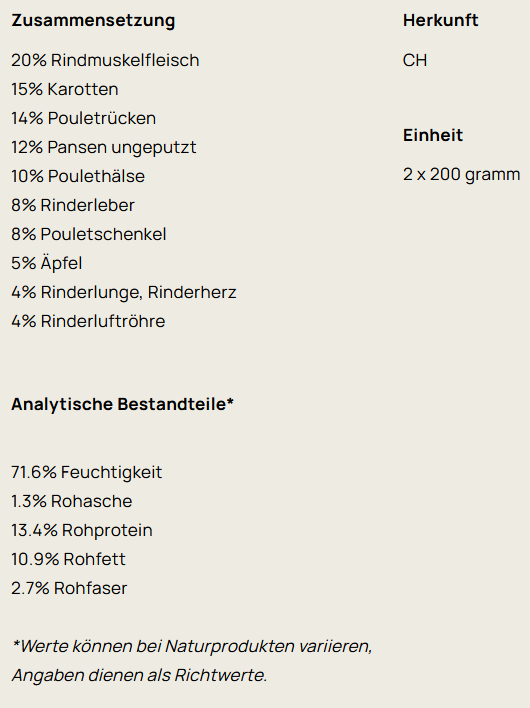Select the 10% Poulethälse entry
The height and width of the screenshot is (708, 530).
click(78, 176)
